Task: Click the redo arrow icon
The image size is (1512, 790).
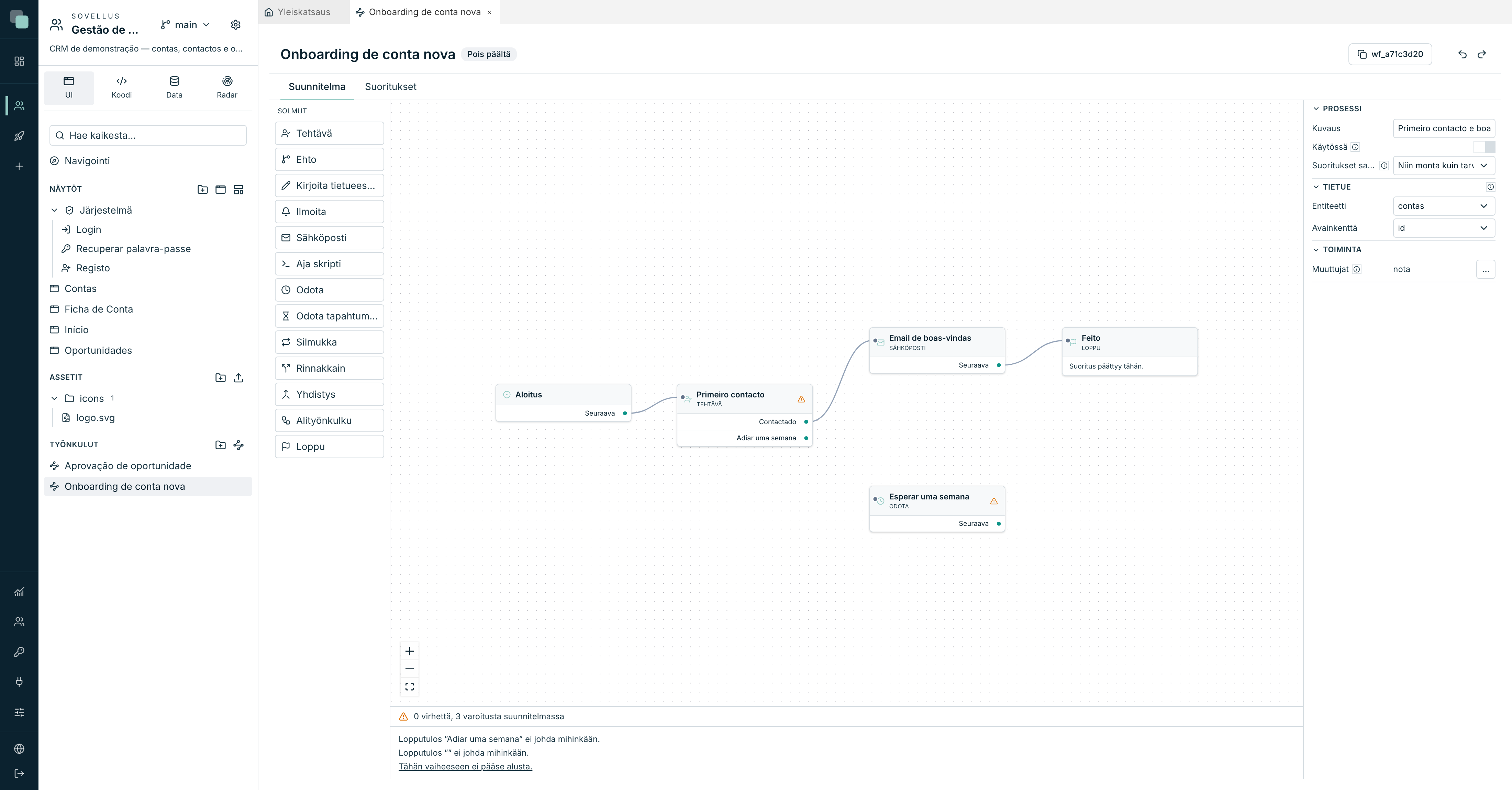Action: (x=1481, y=54)
